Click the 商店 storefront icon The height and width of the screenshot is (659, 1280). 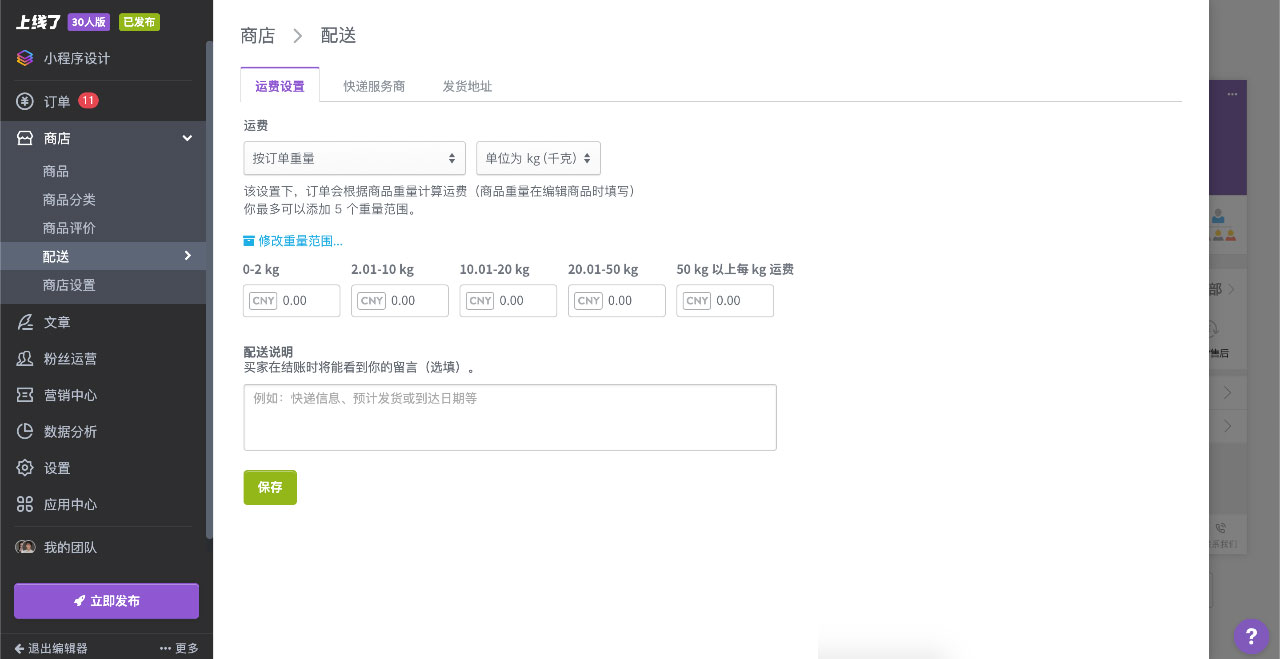[x=24, y=138]
